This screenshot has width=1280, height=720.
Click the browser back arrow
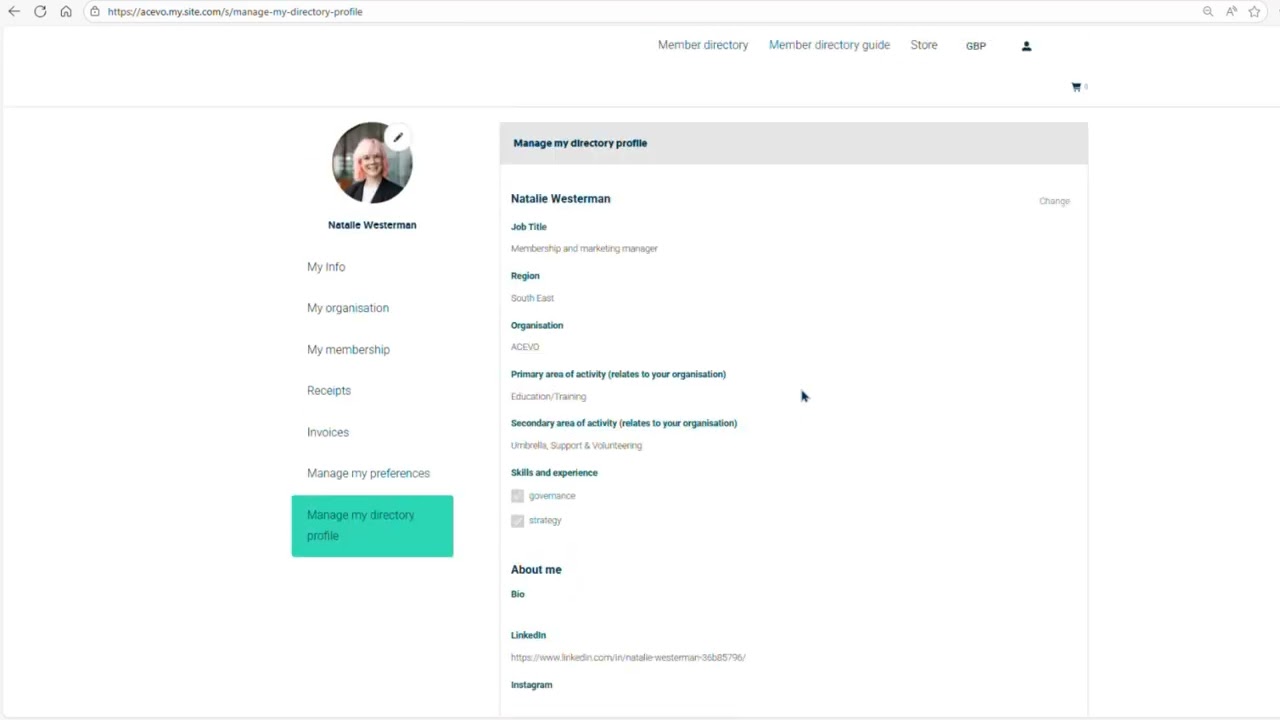coord(14,11)
